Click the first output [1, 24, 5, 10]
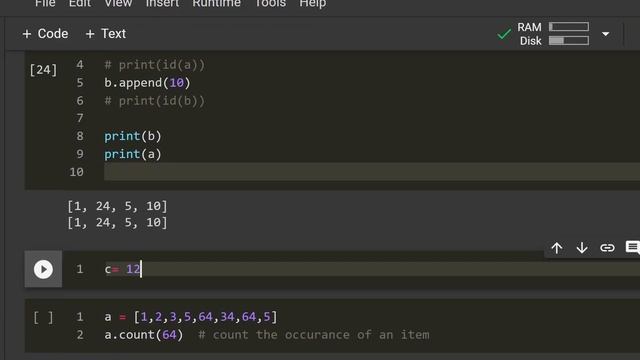The height and width of the screenshot is (360, 640). pyautogui.click(x=117, y=206)
